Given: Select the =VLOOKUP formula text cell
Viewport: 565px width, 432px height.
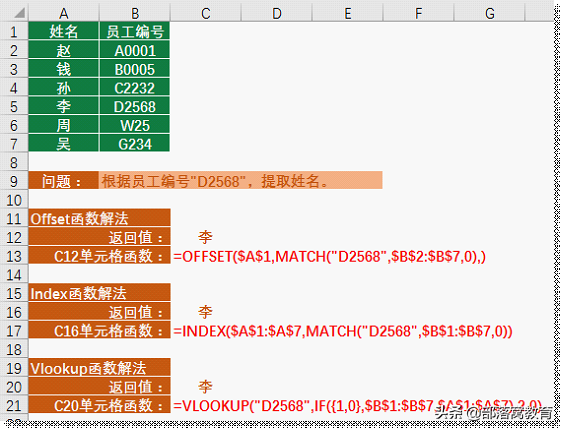Looking at the screenshot, I should pyautogui.click(x=358, y=406).
